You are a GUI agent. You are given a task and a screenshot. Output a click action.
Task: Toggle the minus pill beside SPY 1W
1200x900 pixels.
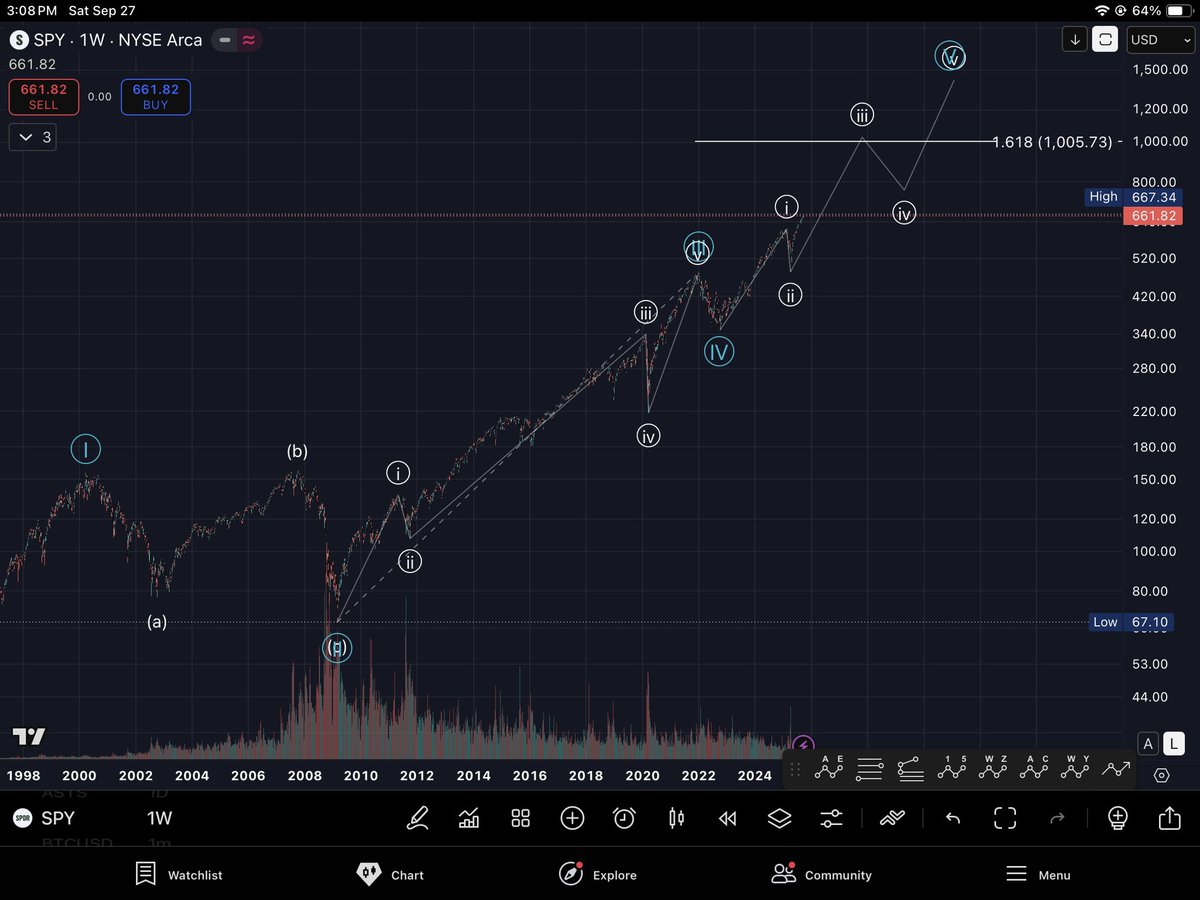pos(224,40)
